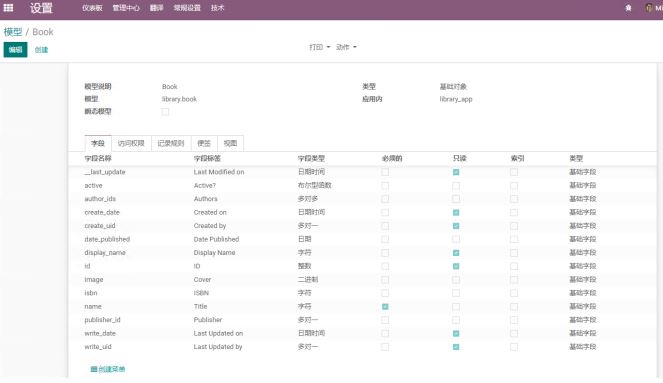Open the date_published field row
Image resolution: width=663 pixels, height=383 pixels.
[362, 239]
